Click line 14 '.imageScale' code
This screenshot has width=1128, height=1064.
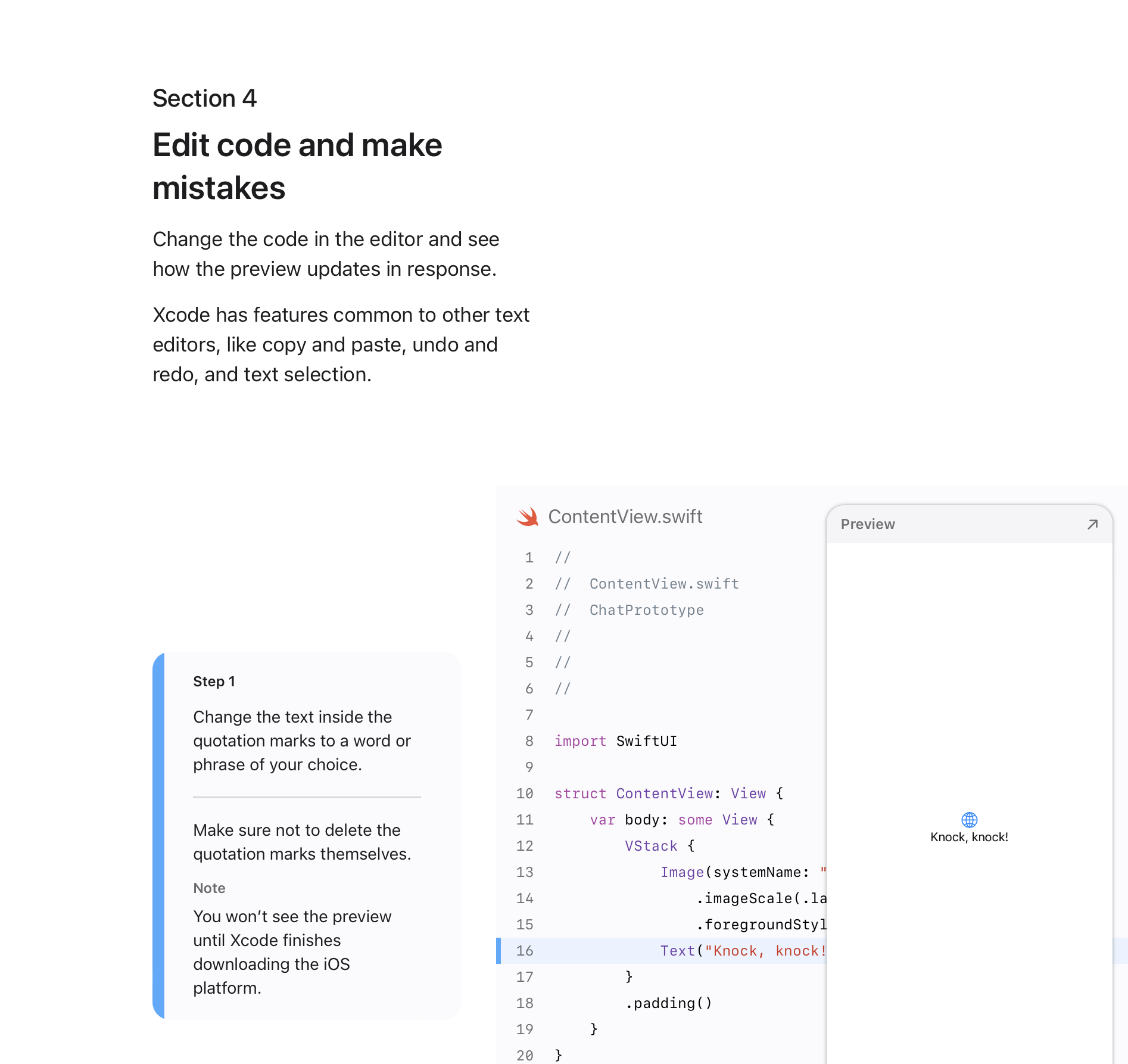coord(761,898)
